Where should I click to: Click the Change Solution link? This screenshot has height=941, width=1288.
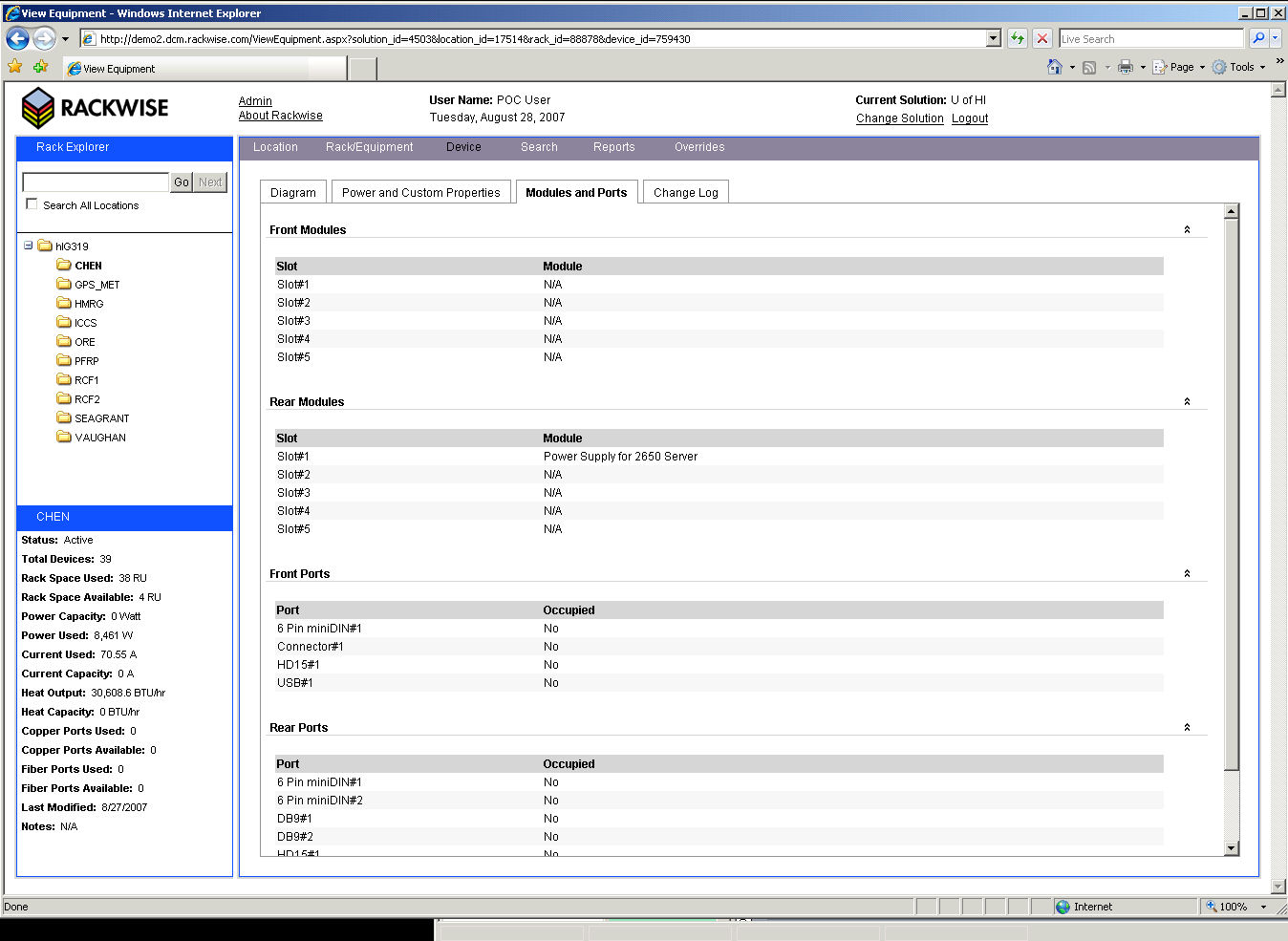click(x=899, y=118)
